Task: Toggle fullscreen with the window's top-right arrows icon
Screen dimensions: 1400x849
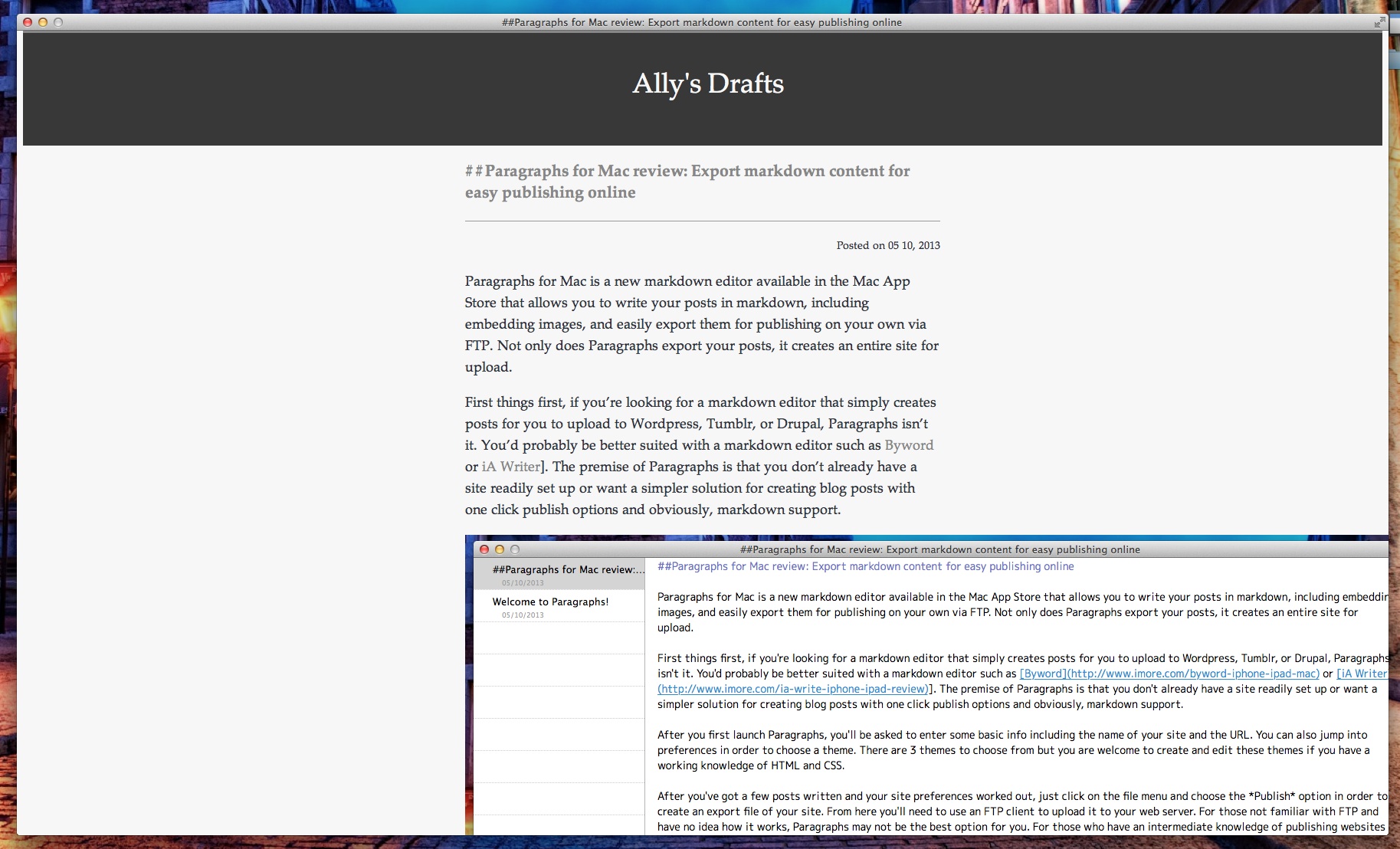Action: pyautogui.click(x=1380, y=22)
